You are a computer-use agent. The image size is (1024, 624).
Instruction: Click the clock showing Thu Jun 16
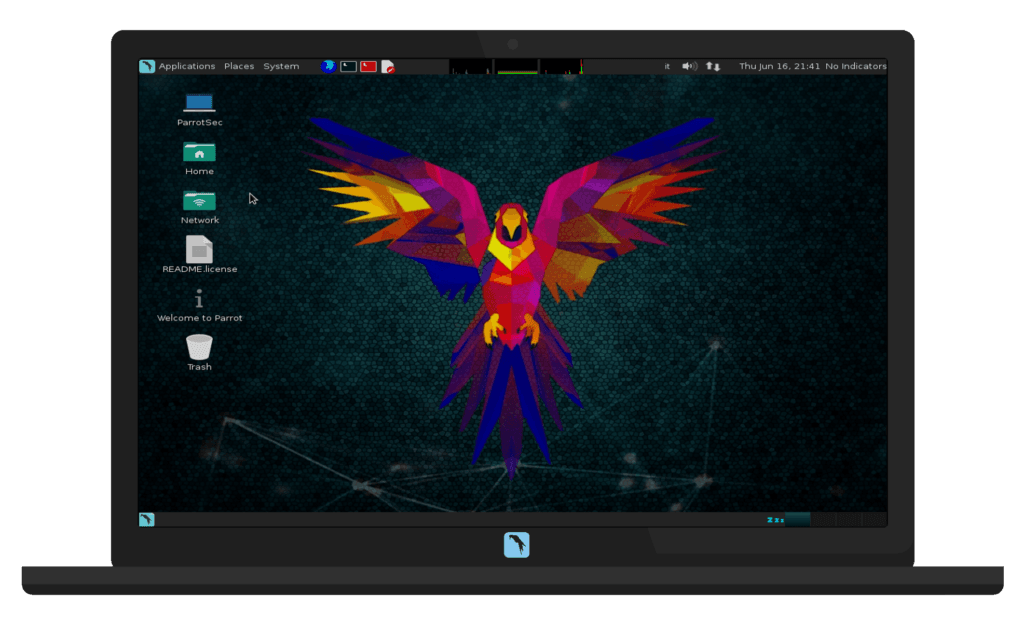778,66
